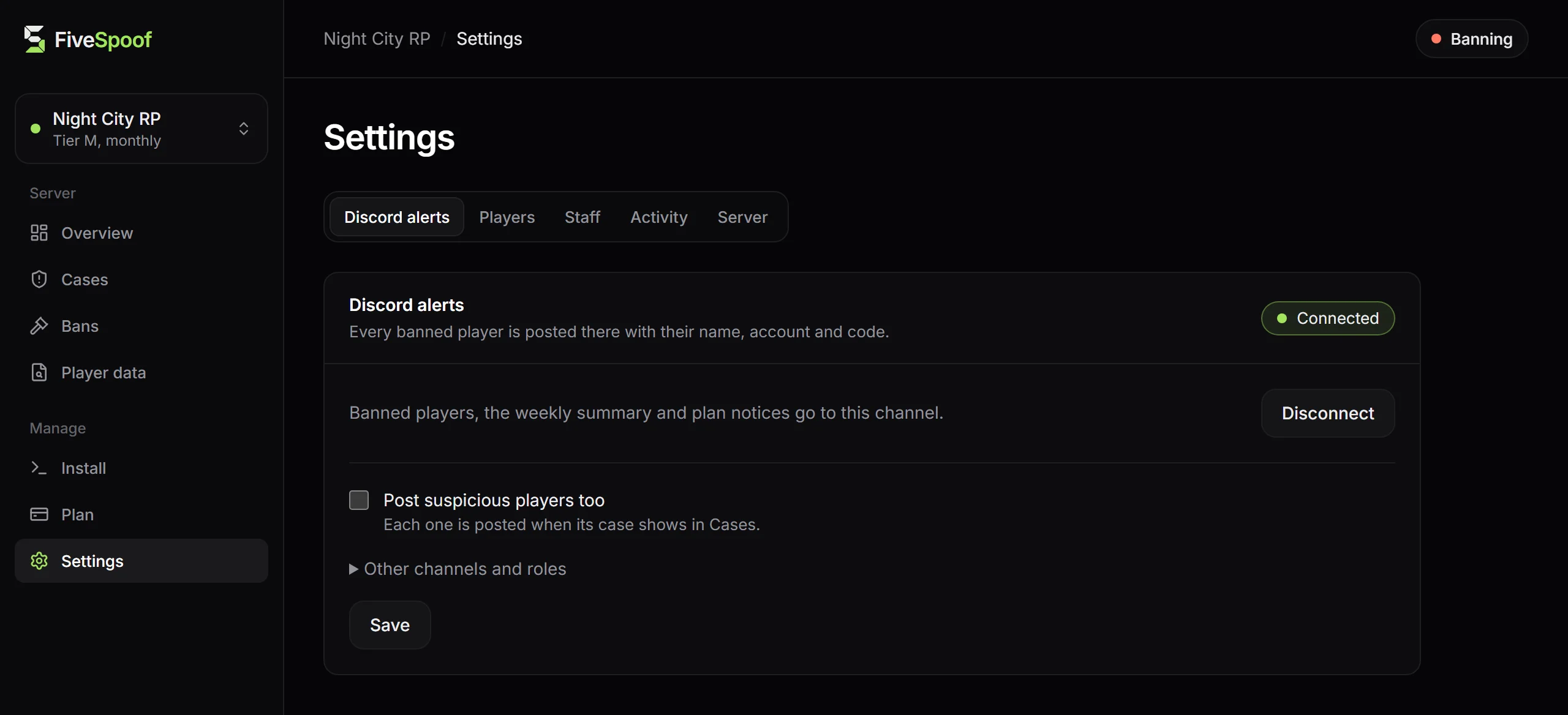Click the Install terminal icon
Screen dimensions: 1568x715
tap(39, 468)
